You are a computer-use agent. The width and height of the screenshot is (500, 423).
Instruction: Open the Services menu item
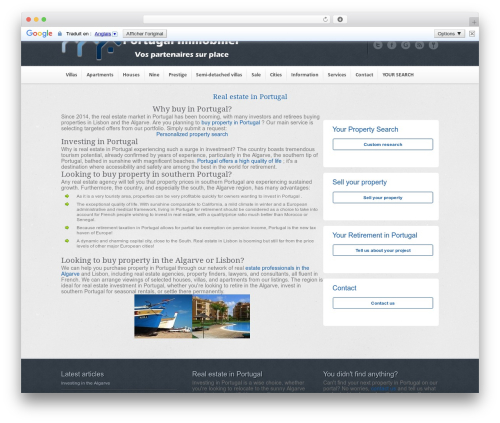click(337, 75)
